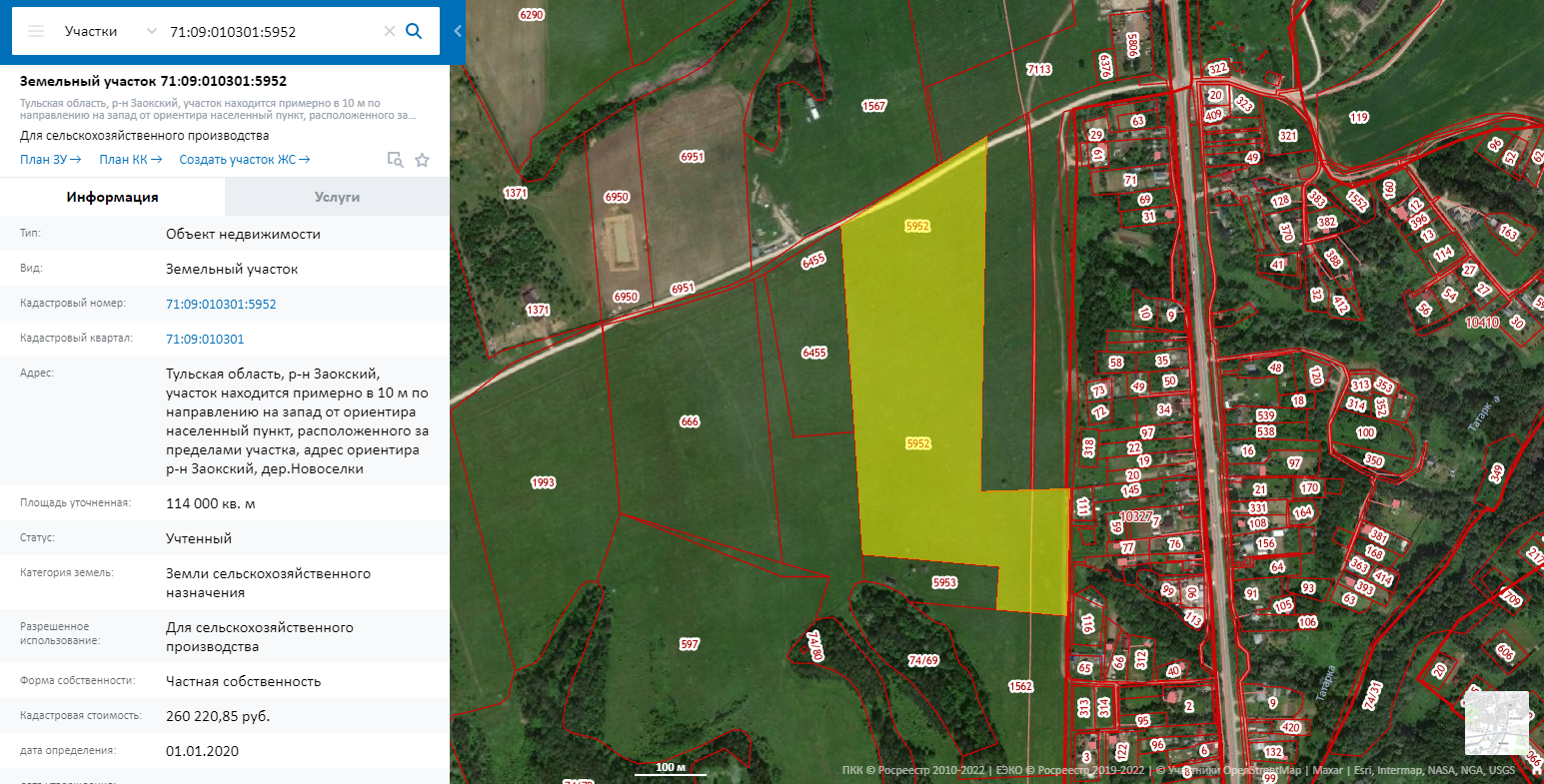Select map parcel labeled 666
Viewport: 1544px width, 784px height.
[690, 421]
